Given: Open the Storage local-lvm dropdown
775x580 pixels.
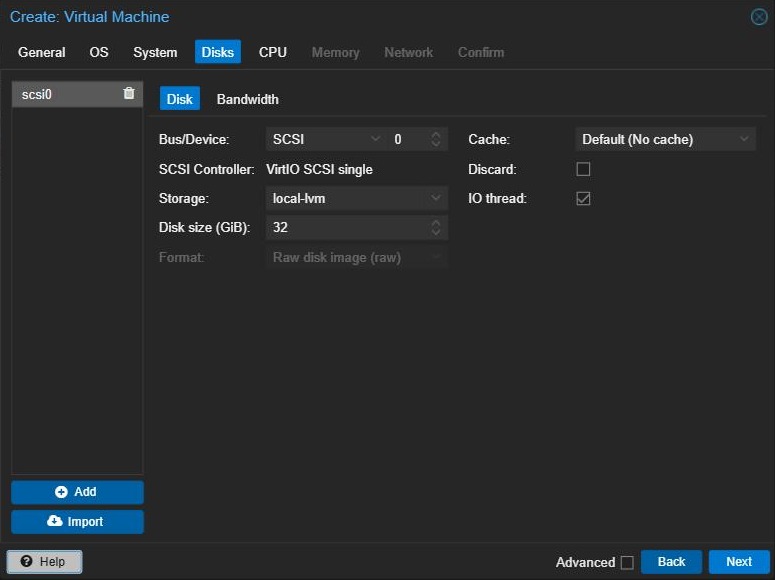Looking at the screenshot, I should click(435, 198).
